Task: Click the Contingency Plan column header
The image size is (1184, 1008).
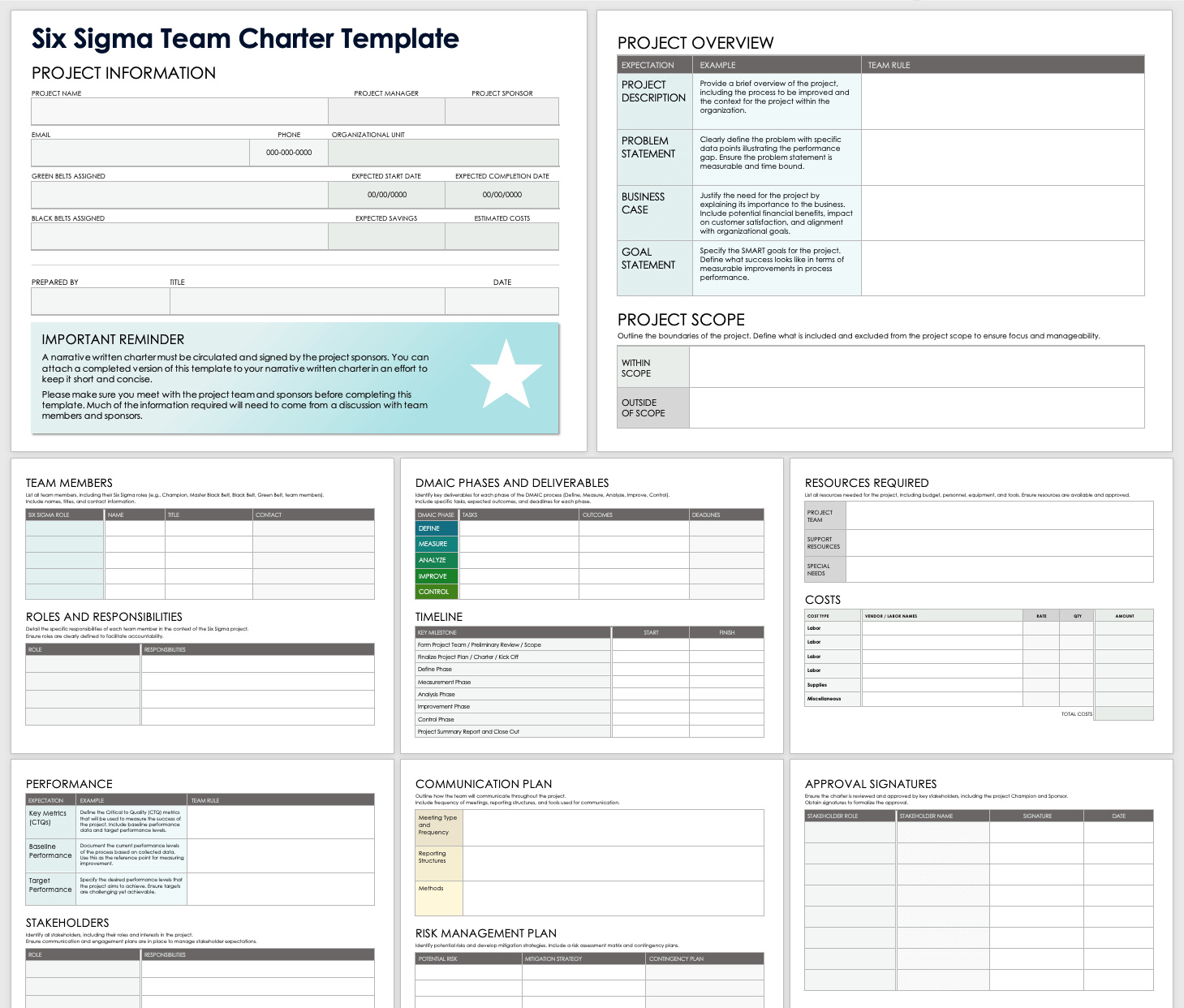Action: [705, 958]
